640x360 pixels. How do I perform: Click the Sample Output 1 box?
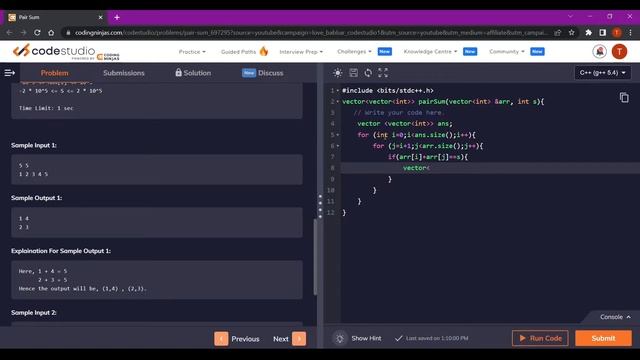(x=157, y=222)
